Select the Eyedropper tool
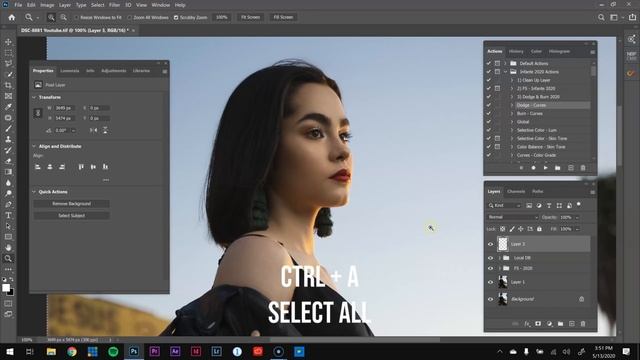Image resolution: width=640 pixels, height=360 pixels. click(8, 107)
